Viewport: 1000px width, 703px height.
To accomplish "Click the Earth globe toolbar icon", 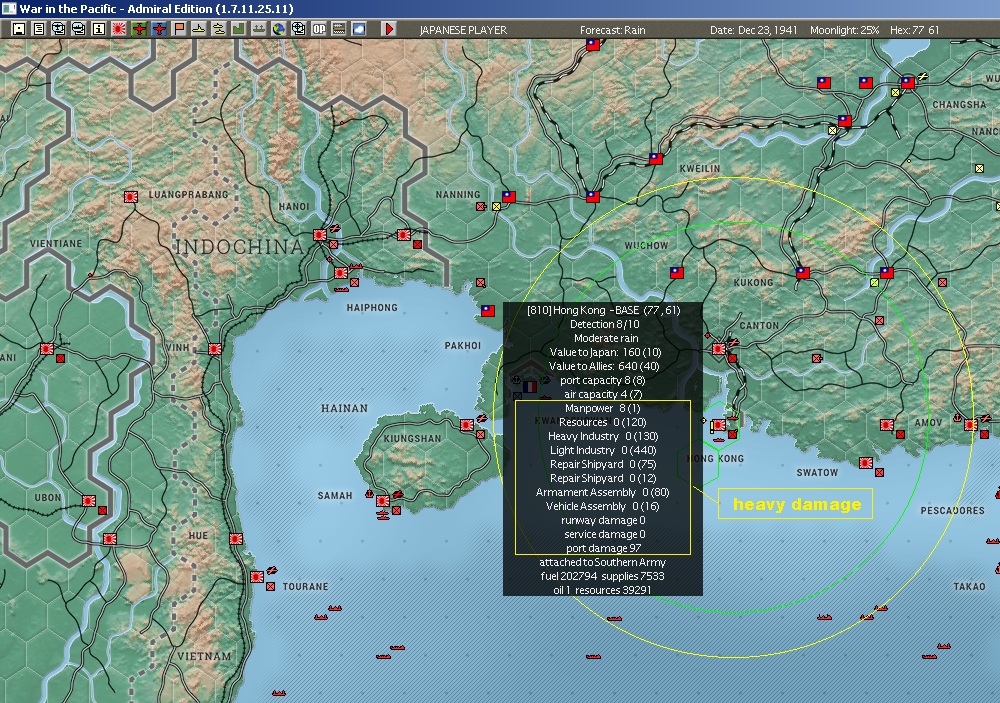I will coord(278,29).
